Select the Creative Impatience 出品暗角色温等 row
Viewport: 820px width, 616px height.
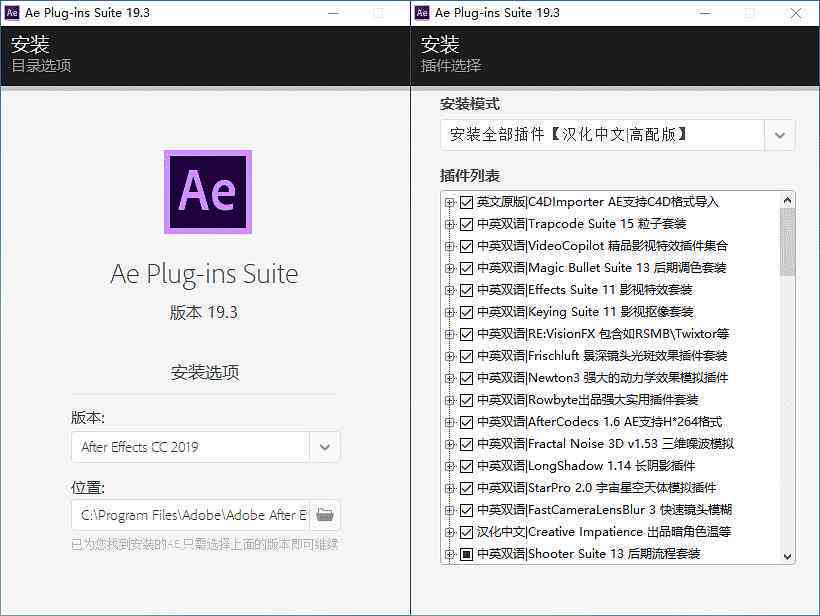(x=603, y=532)
